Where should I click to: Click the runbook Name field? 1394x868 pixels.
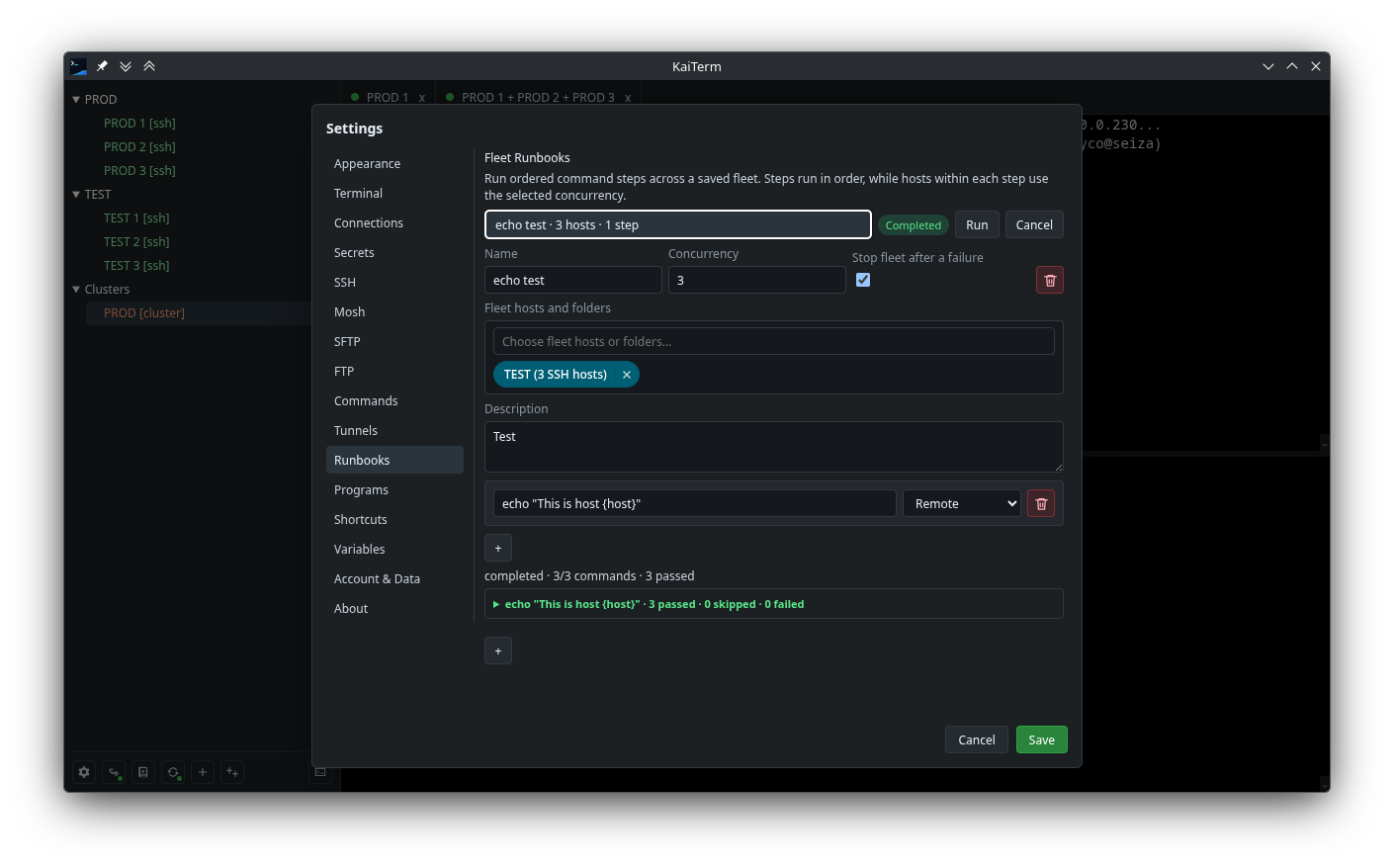pos(573,281)
